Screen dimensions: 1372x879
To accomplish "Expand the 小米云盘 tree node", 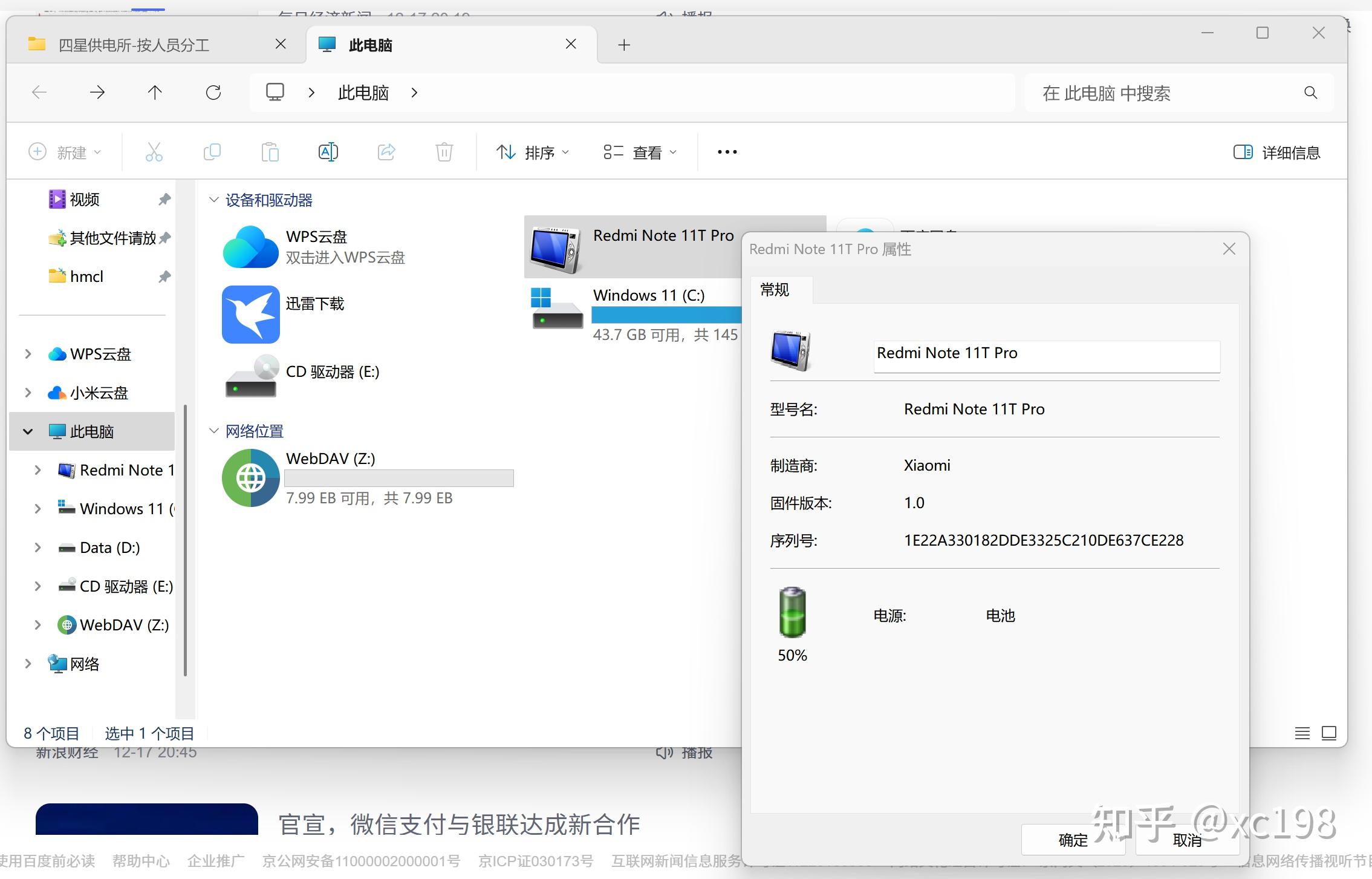I will (x=28, y=393).
